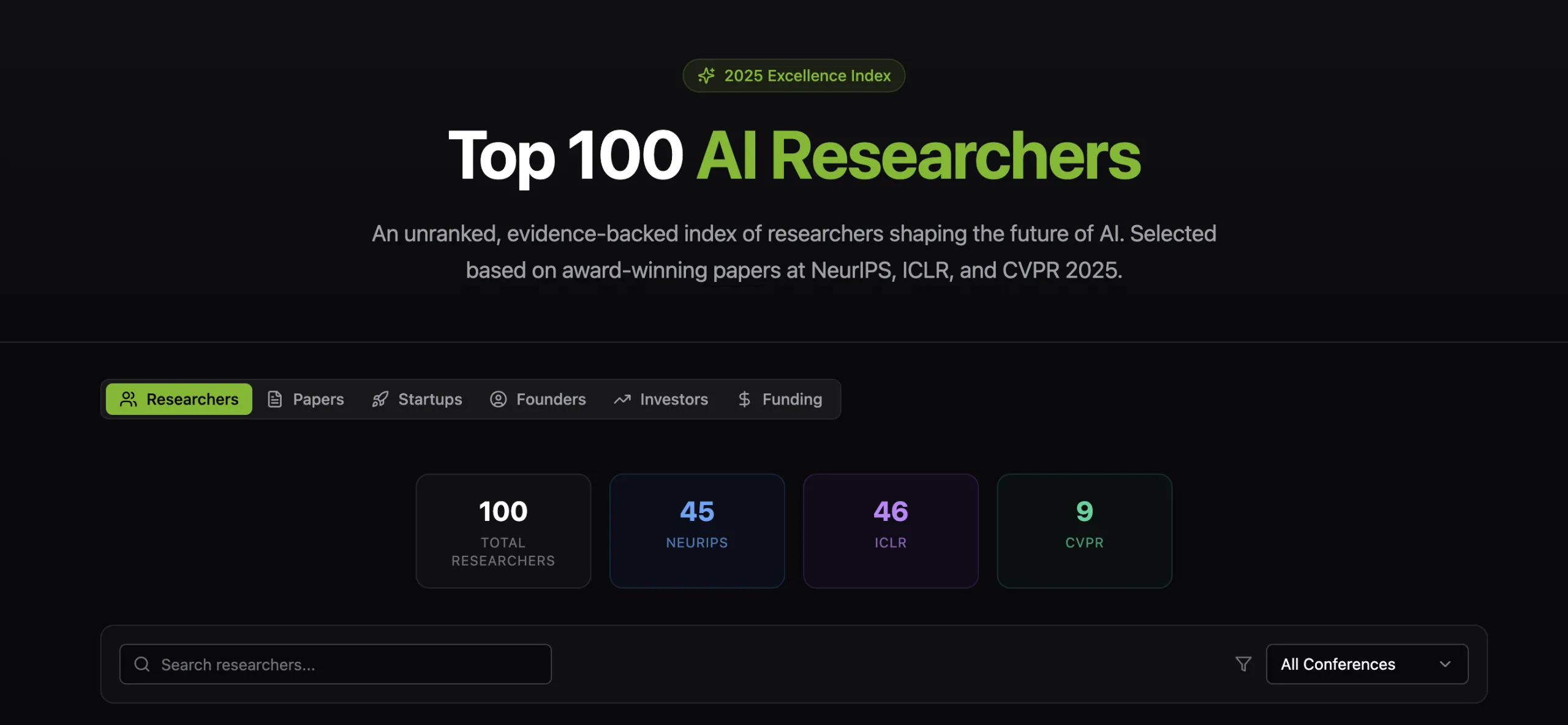Click the people icon on the Researchers tab
1568x725 pixels.
tap(128, 399)
